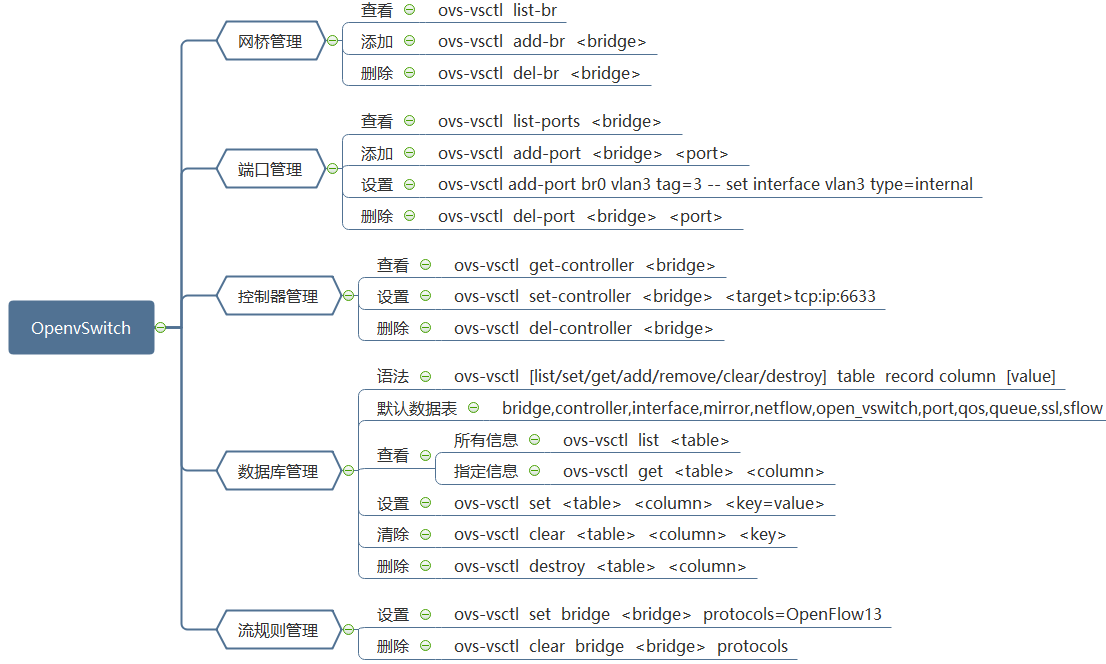The image size is (1106, 664).
Task: Click text 'ovs-vsctl add-br <bridge>'
Action: click(x=542, y=41)
